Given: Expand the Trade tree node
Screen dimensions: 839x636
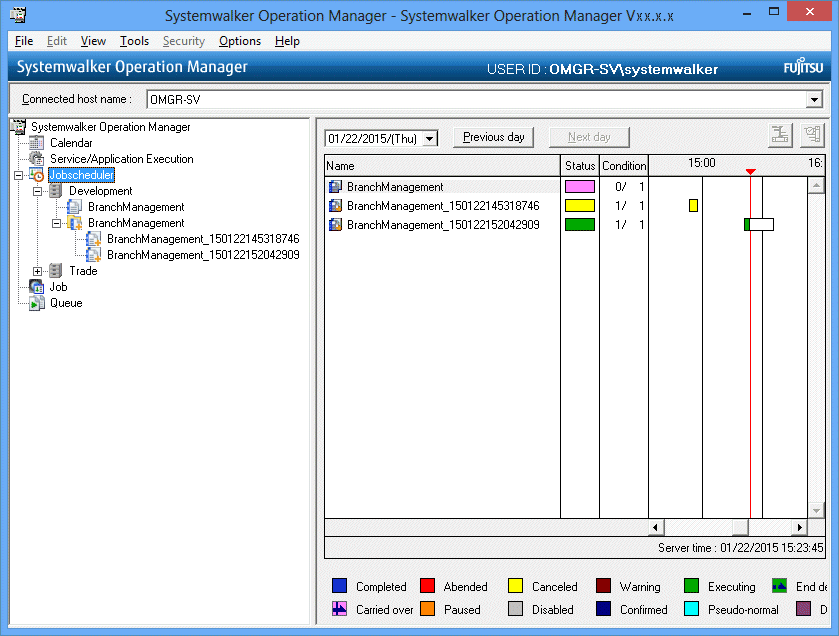Looking at the screenshot, I should coord(38,271).
